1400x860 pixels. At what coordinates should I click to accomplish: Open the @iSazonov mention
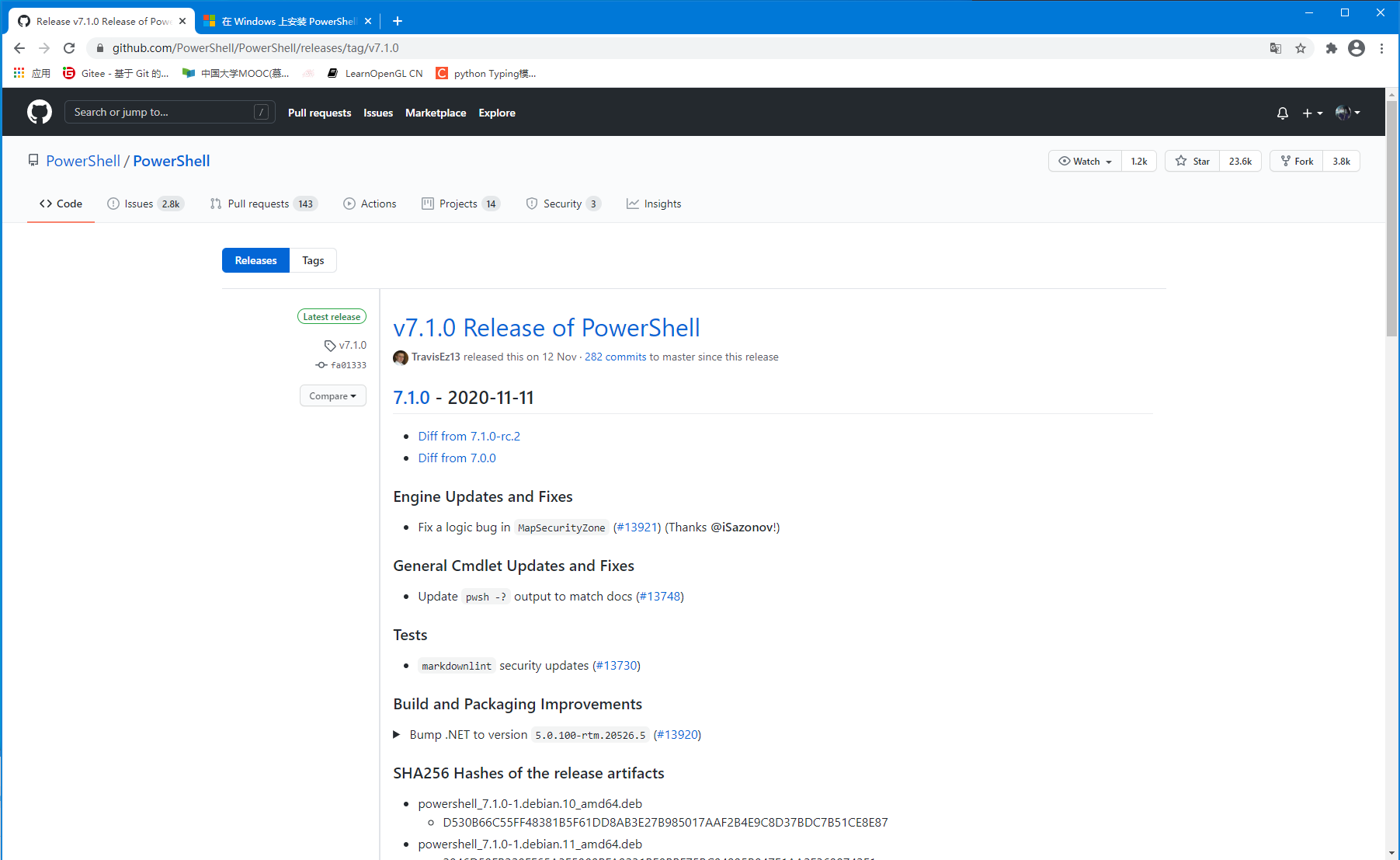[x=743, y=527]
